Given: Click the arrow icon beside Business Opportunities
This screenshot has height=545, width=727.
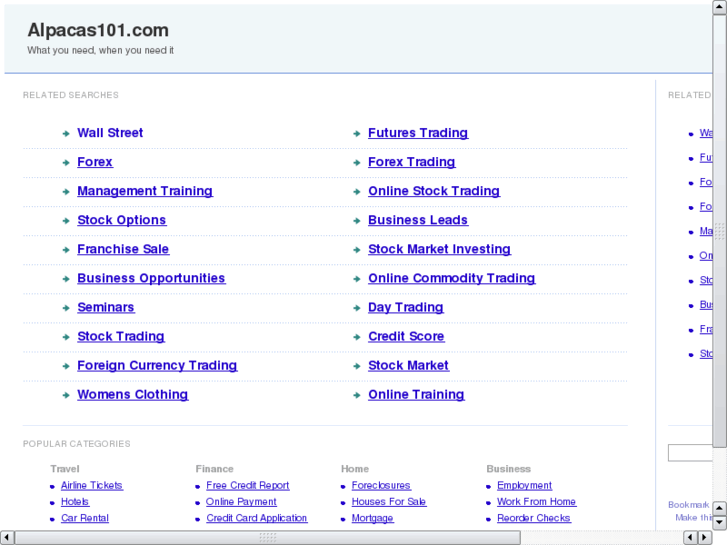Looking at the screenshot, I should pyautogui.click(x=66, y=279).
